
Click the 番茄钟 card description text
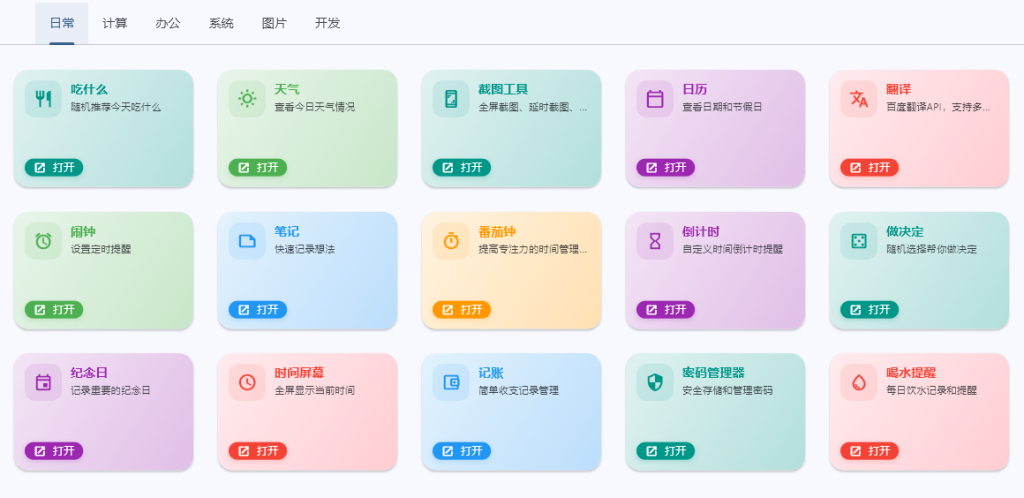533,249
